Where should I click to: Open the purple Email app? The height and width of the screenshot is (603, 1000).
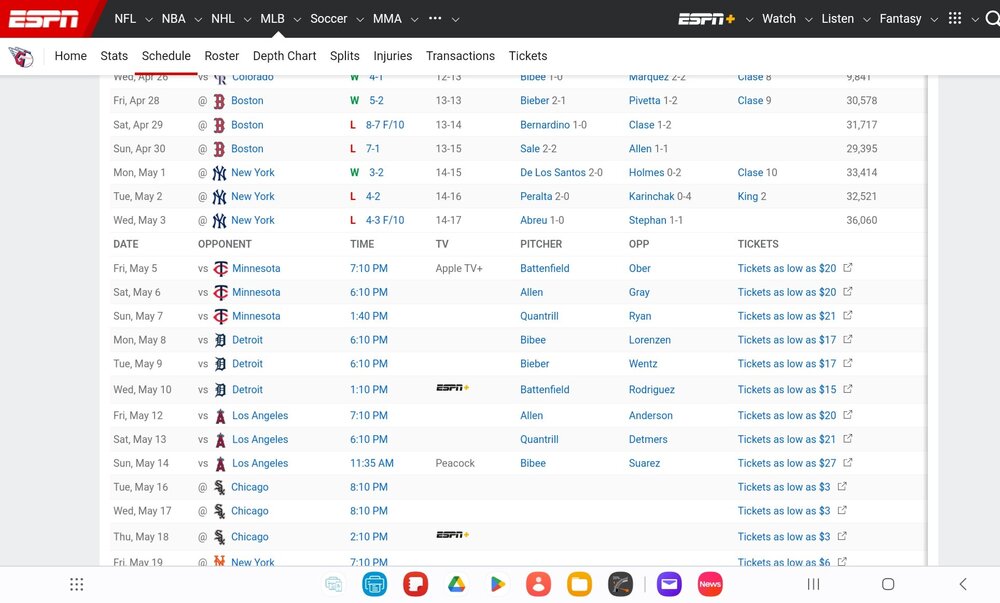[669, 584]
